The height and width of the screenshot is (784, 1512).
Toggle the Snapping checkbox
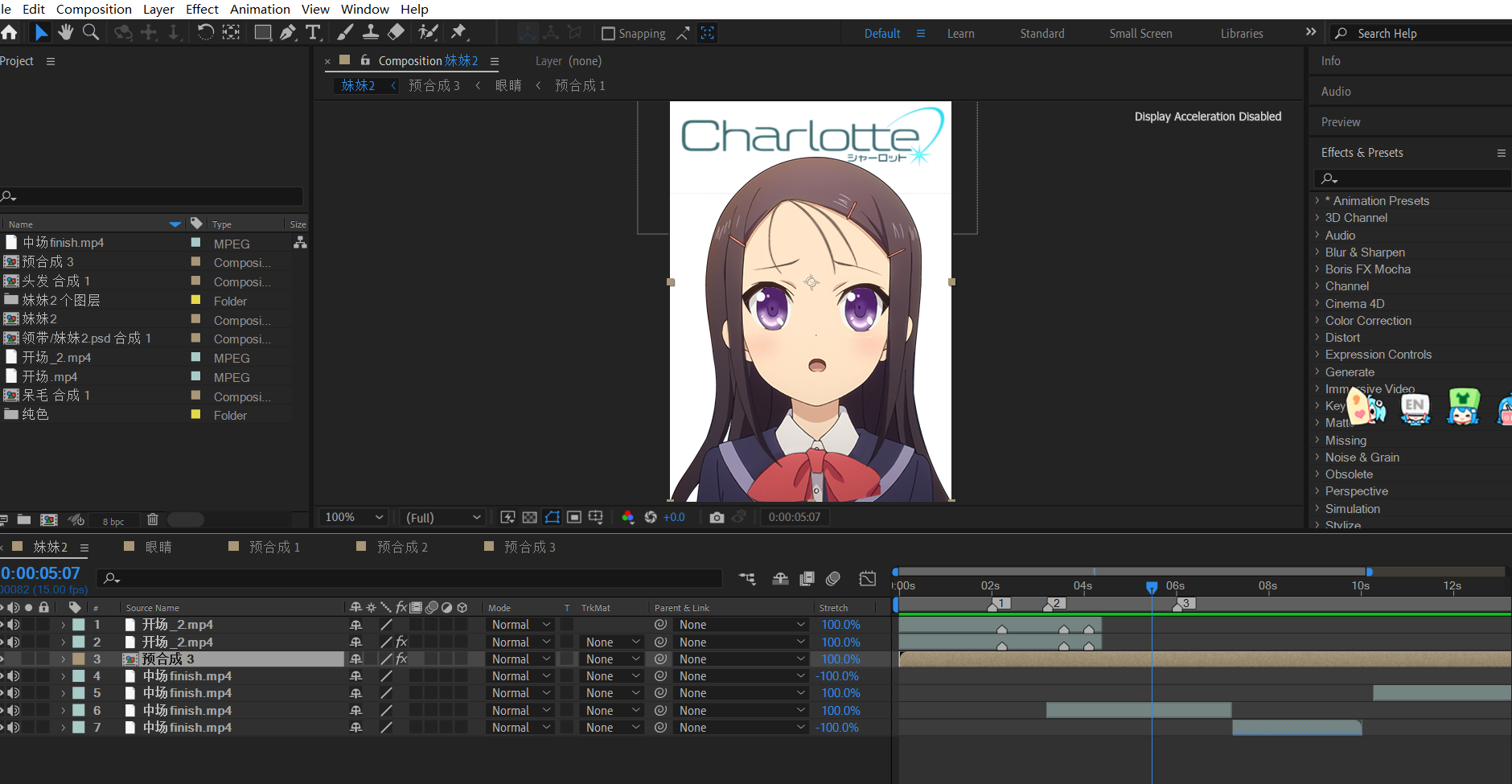(x=609, y=33)
